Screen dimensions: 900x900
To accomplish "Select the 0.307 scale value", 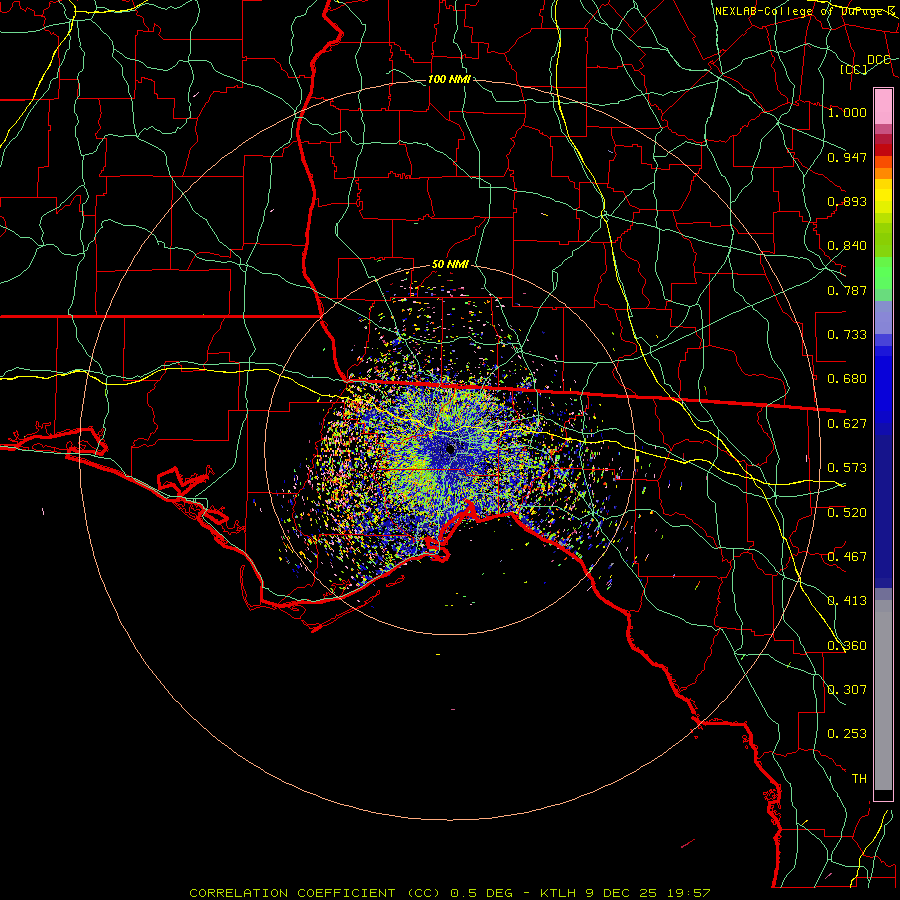I will [847, 690].
